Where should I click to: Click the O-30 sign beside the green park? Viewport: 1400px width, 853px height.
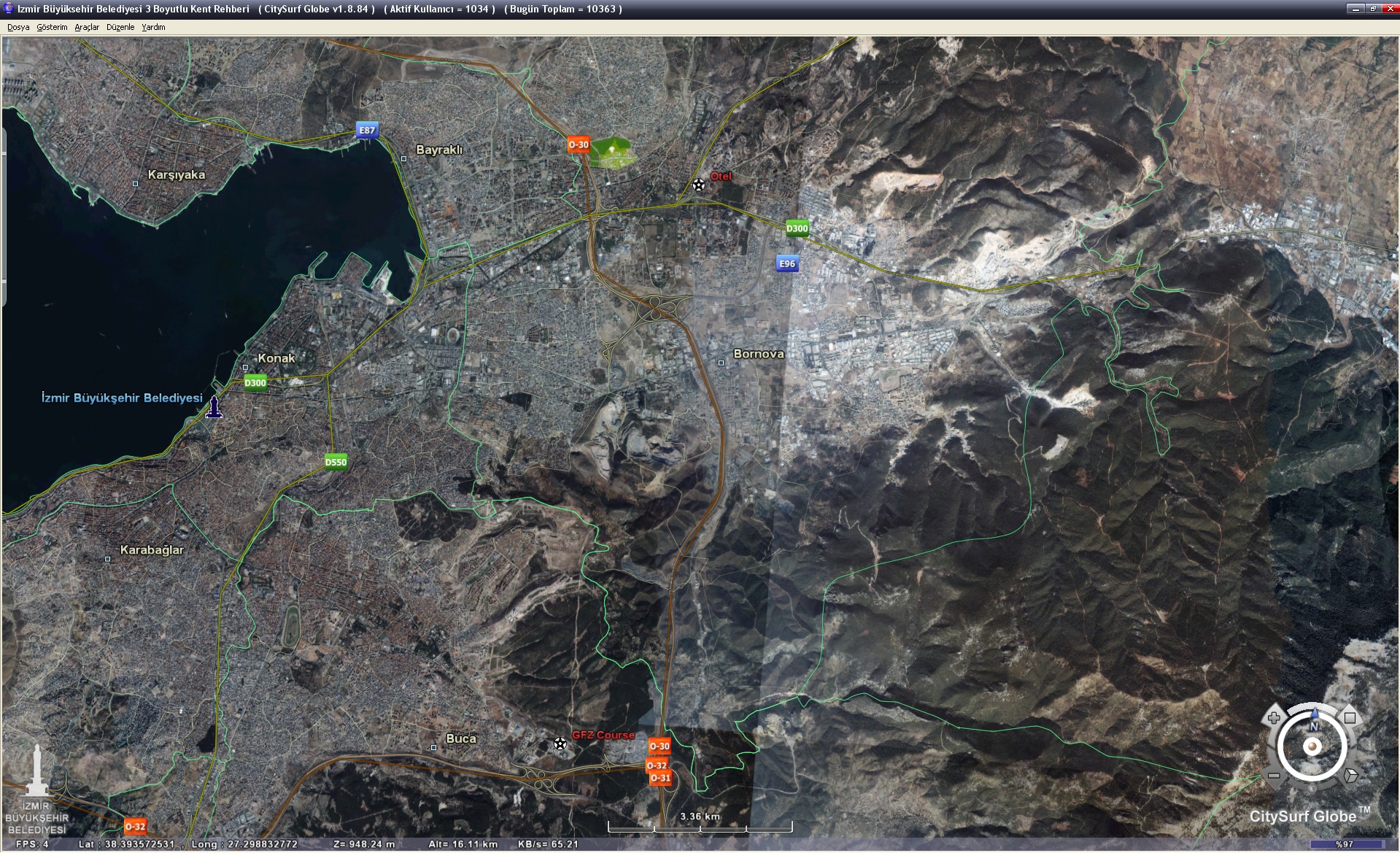click(579, 144)
